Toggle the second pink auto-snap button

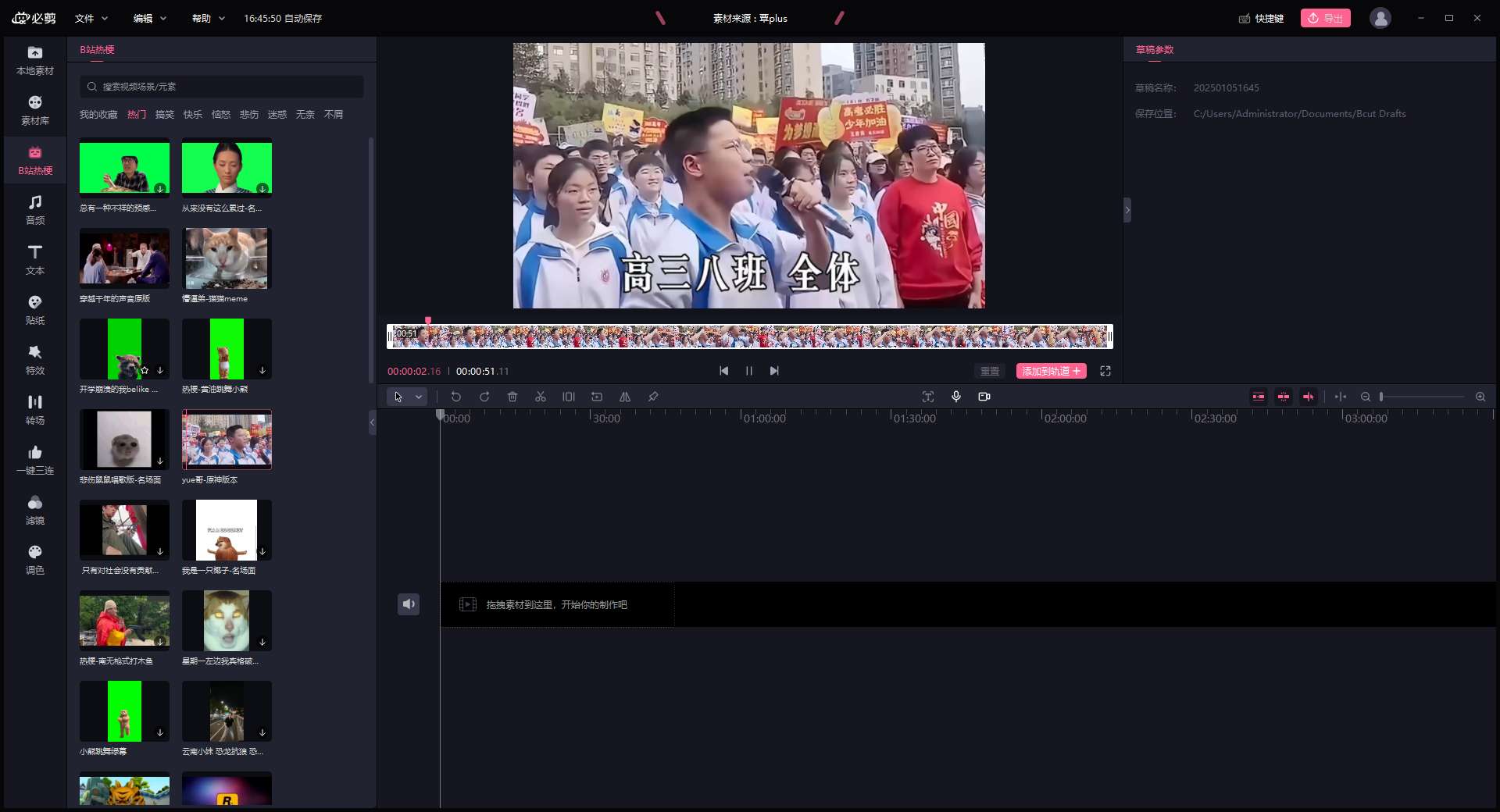click(1284, 397)
